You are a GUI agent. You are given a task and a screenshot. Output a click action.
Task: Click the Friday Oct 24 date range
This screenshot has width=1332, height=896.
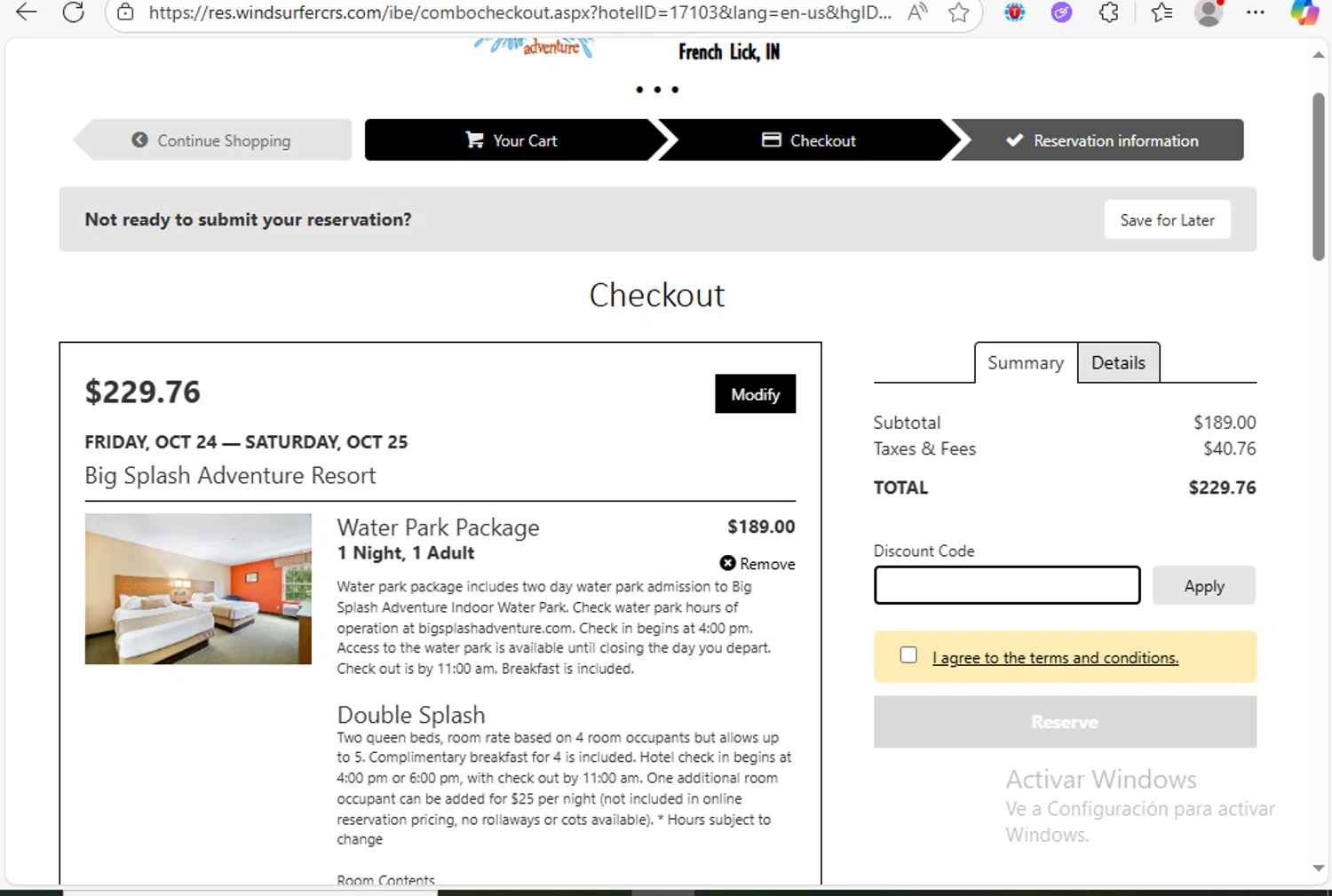pyautogui.click(x=246, y=442)
